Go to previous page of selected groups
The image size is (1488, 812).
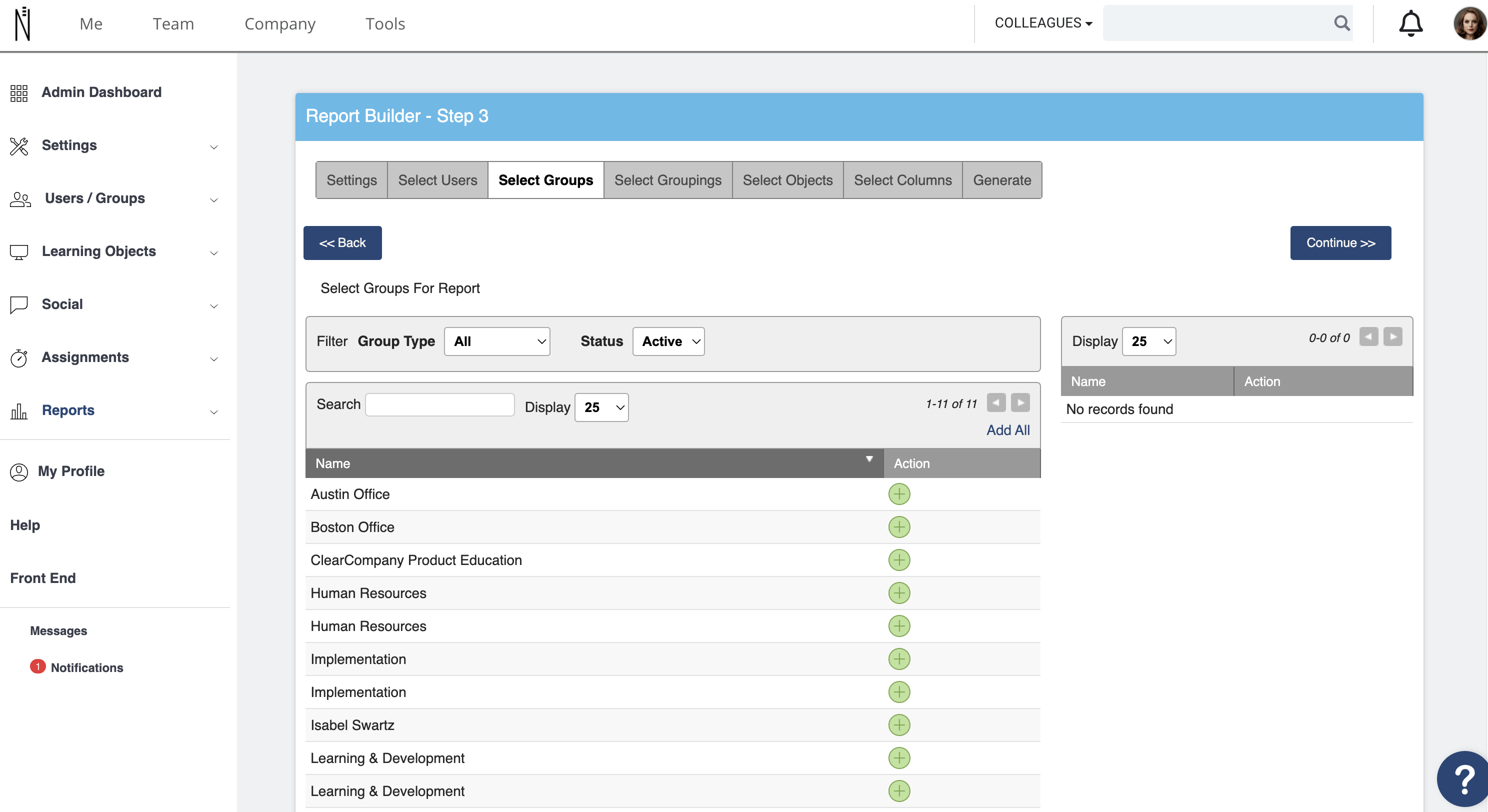[x=1368, y=336]
